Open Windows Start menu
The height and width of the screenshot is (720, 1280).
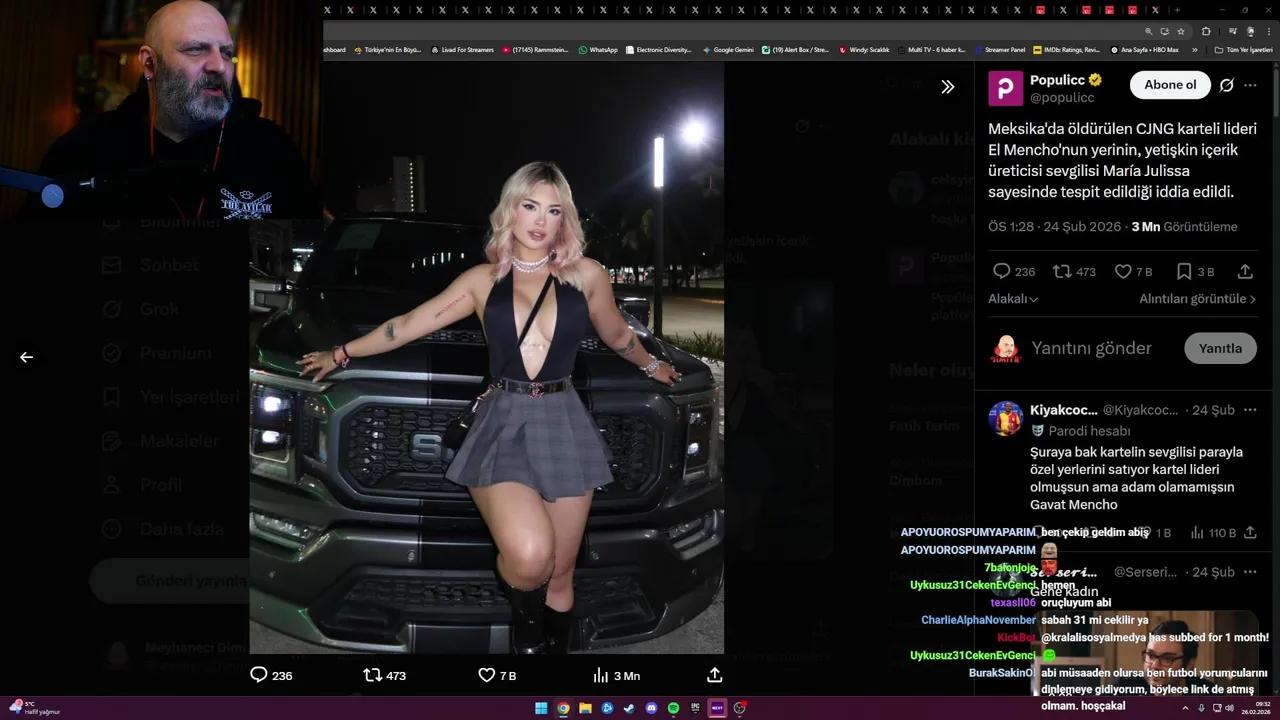pyautogui.click(x=541, y=708)
